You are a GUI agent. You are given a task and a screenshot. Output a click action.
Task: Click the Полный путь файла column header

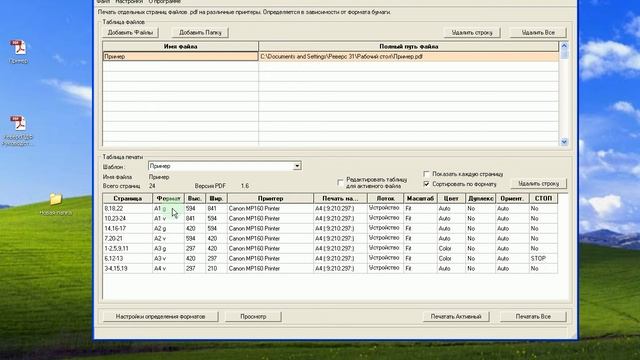click(409, 47)
